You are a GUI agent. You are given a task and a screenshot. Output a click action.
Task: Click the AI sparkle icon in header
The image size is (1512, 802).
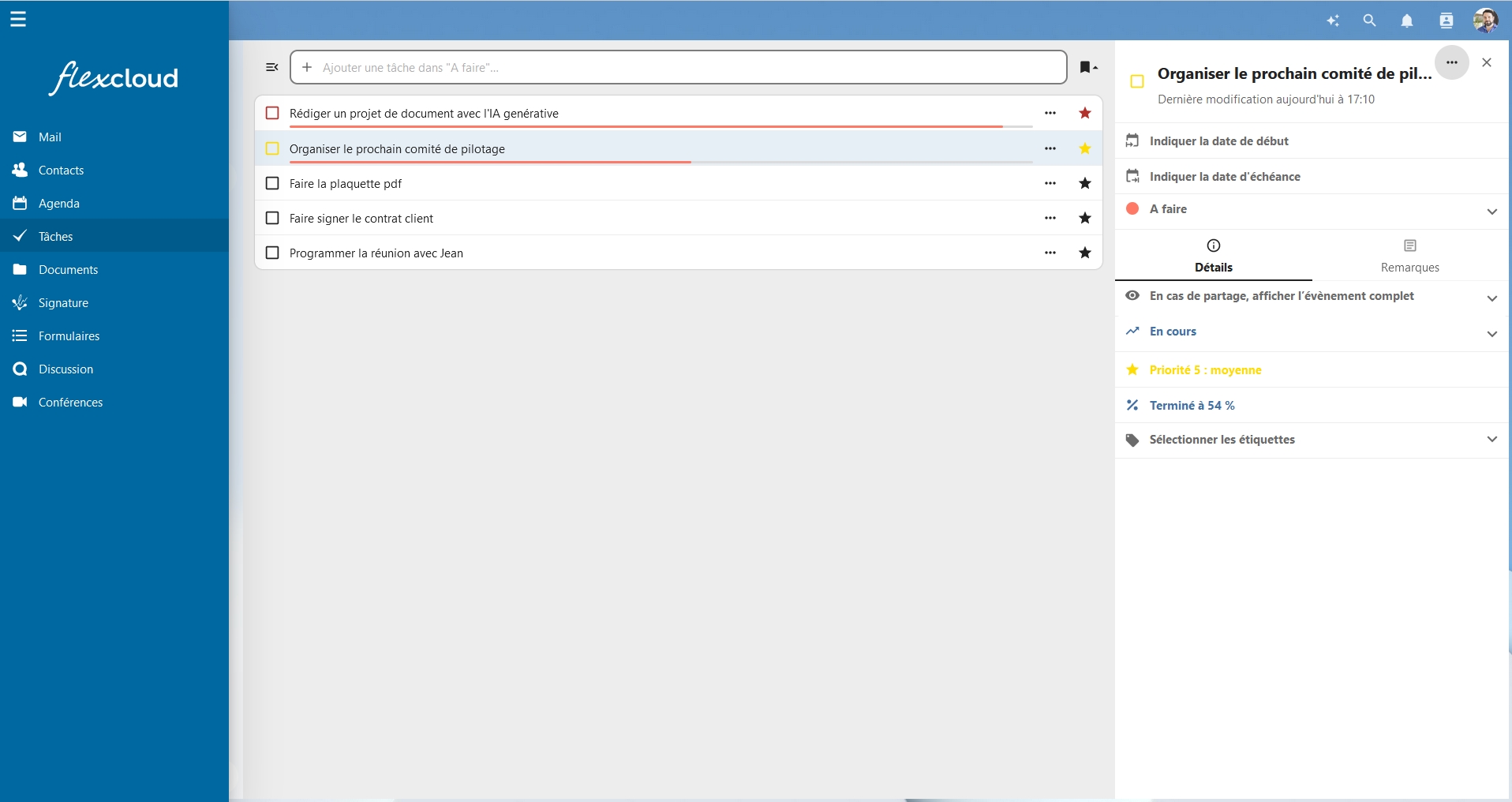(x=1333, y=21)
